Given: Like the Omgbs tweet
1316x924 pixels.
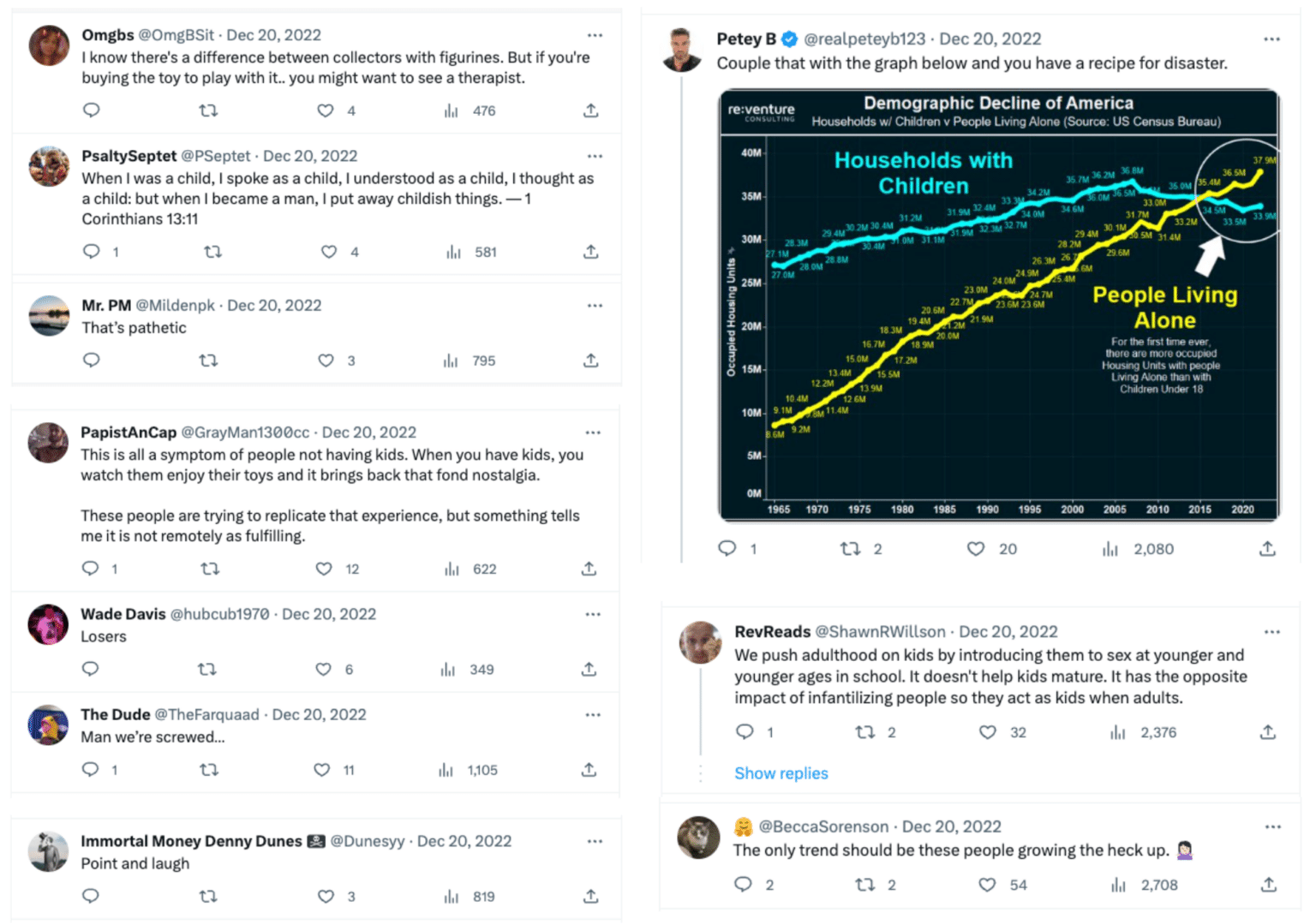Looking at the screenshot, I should [326, 110].
